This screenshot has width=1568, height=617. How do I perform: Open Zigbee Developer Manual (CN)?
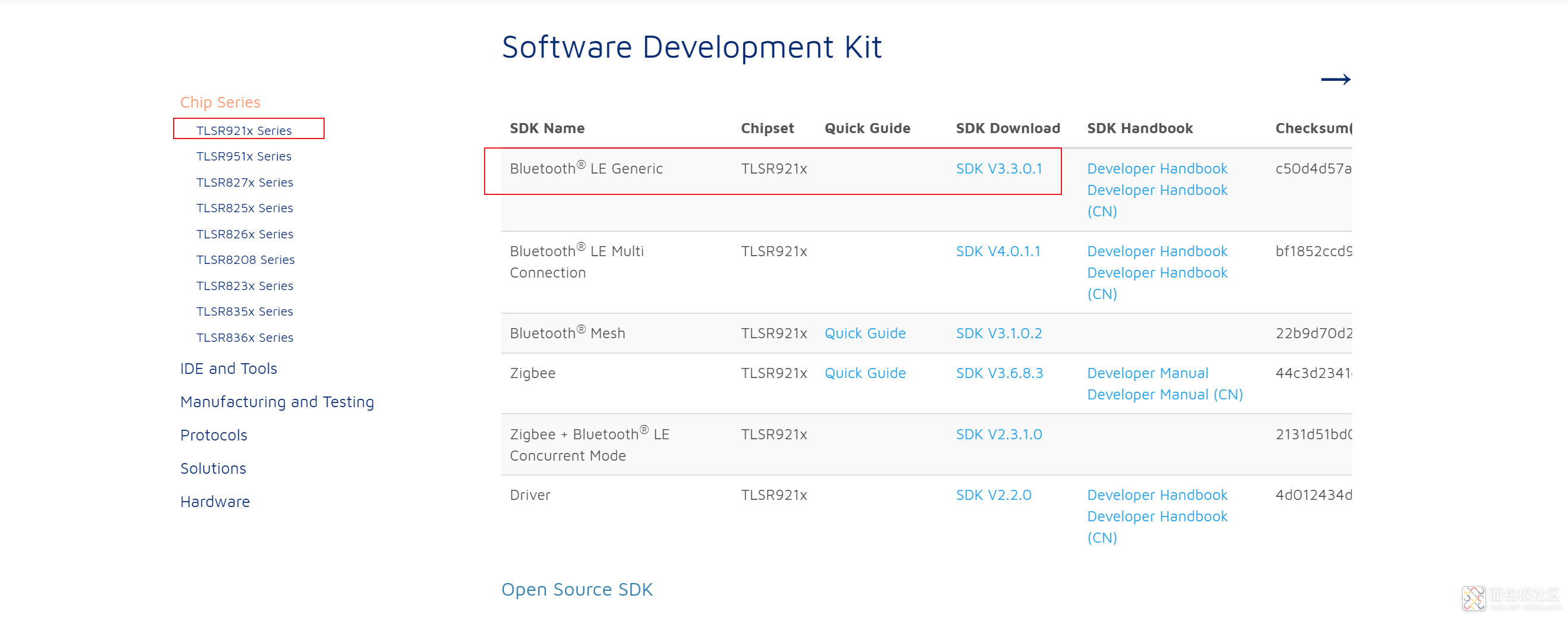[1165, 394]
